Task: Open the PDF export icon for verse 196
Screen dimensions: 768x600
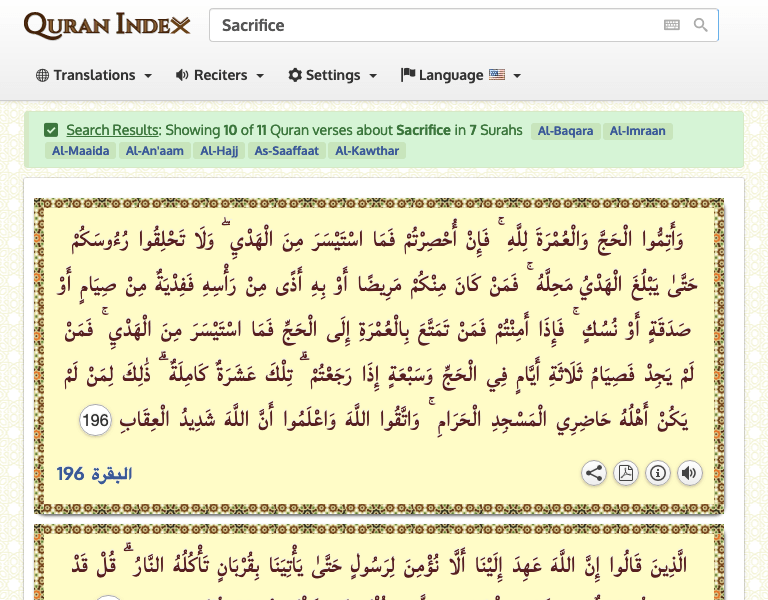Action: pyautogui.click(x=626, y=473)
